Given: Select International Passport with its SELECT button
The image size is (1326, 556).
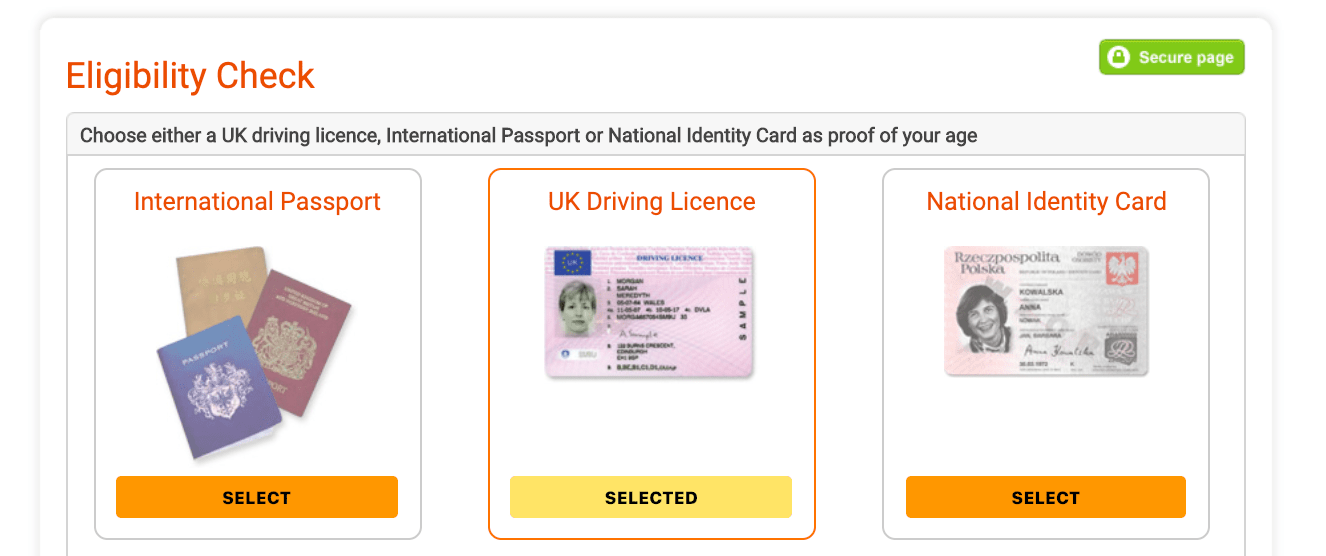Looking at the screenshot, I should click(x=257, y=497).
